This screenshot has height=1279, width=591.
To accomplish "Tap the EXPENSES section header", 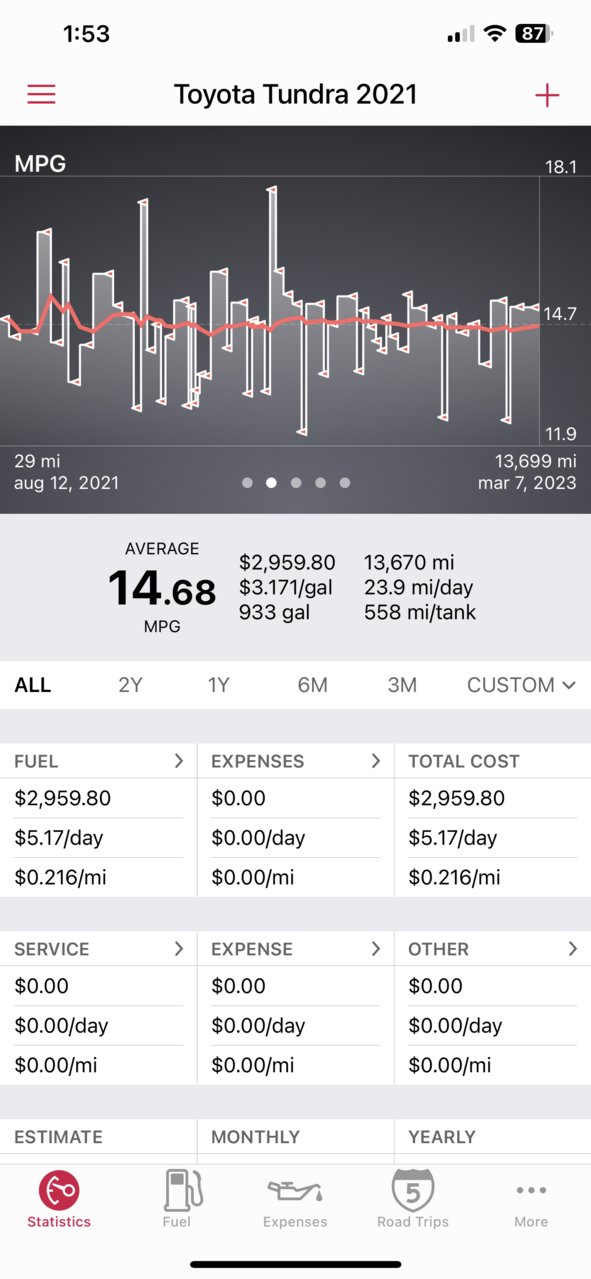I will 258,761.
